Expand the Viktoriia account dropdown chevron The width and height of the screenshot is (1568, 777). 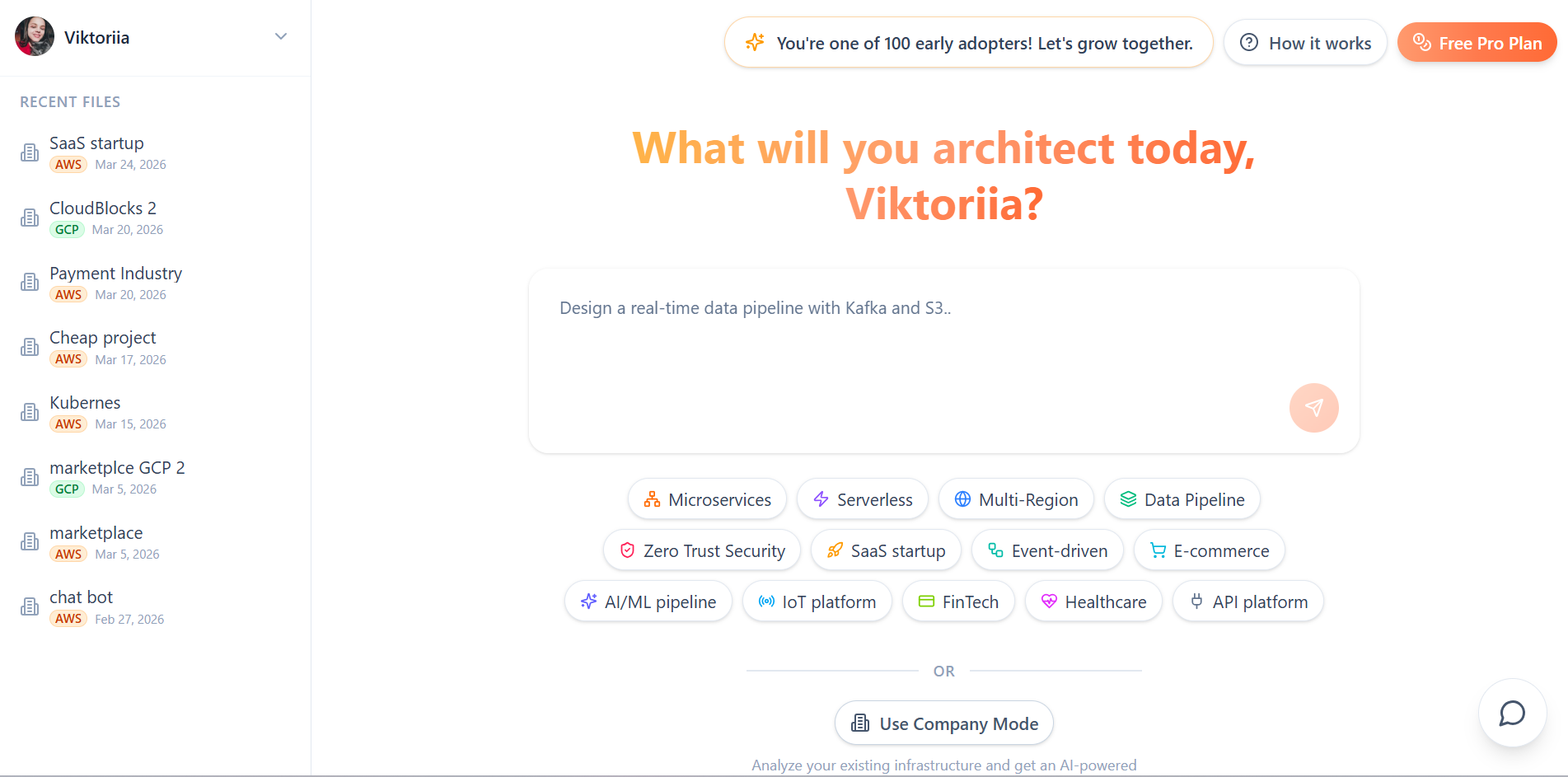(281, 37)
